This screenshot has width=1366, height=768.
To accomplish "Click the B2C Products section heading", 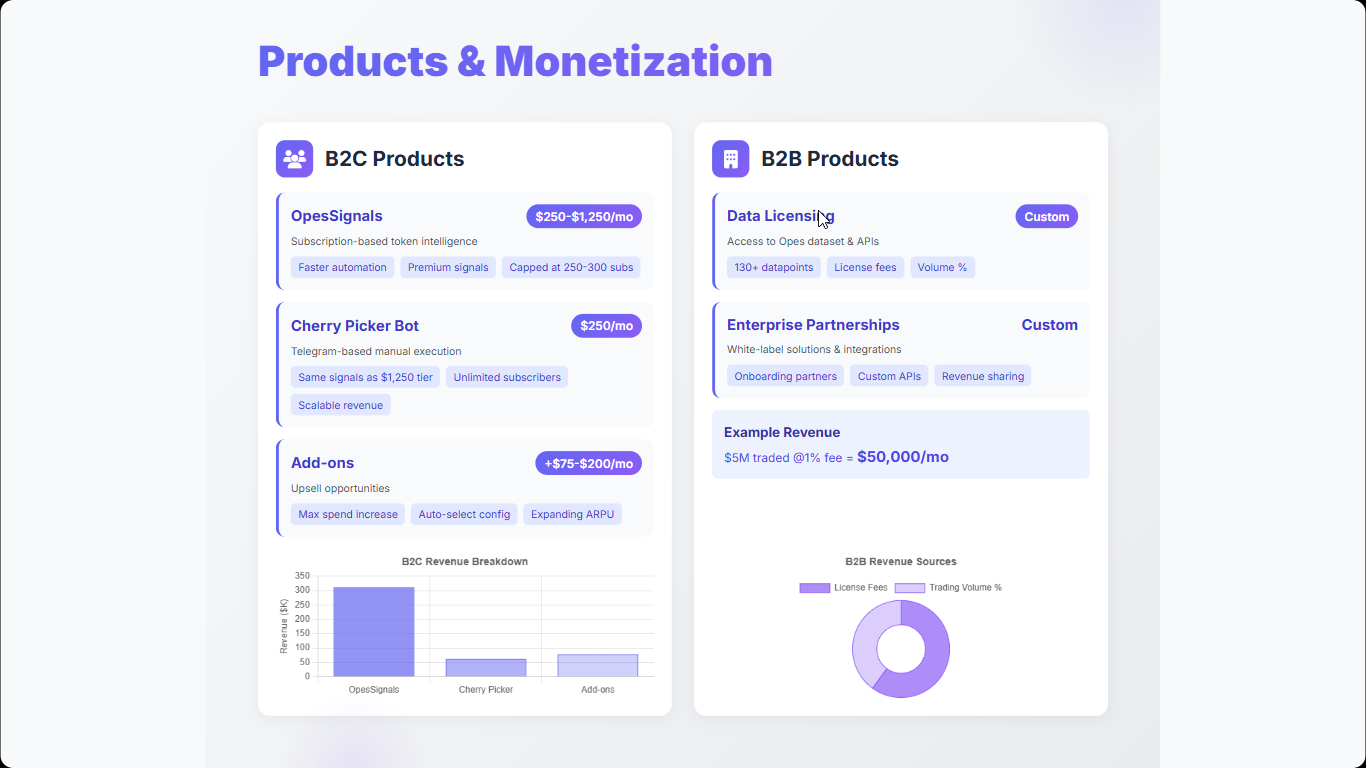I will [395, 159].
